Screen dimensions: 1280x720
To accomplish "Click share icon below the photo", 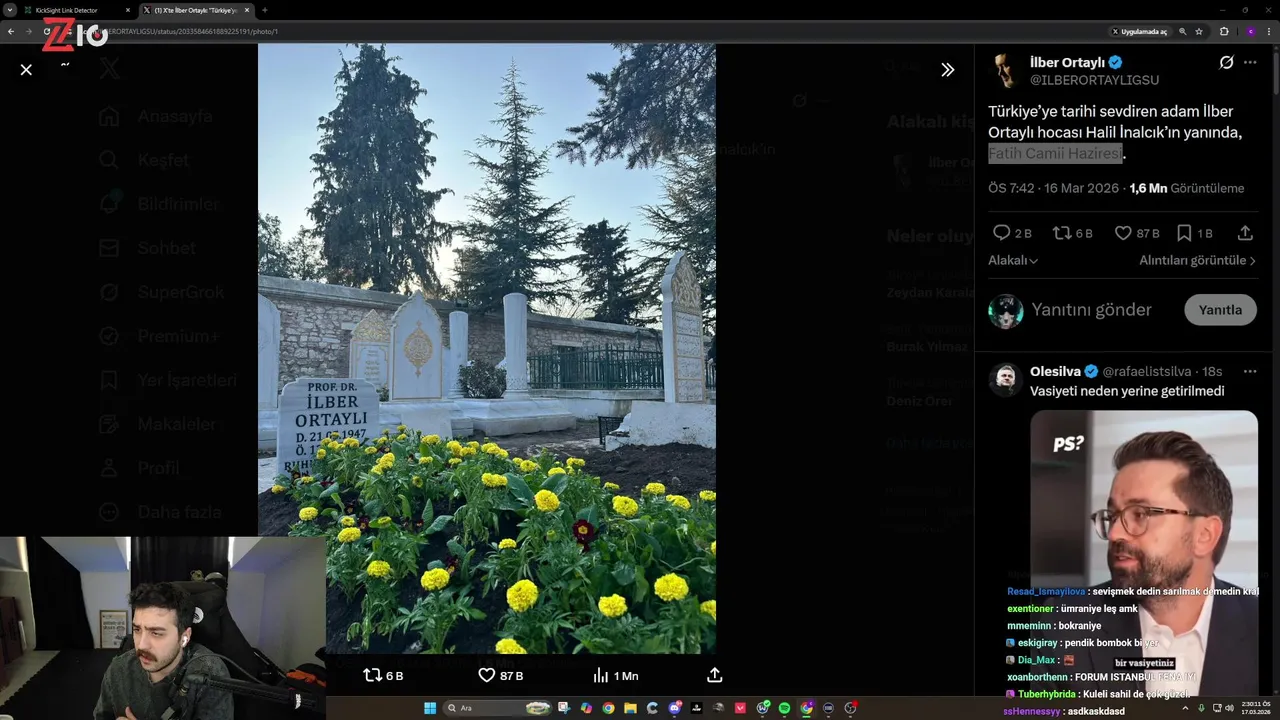I will [x=714, y=676].
